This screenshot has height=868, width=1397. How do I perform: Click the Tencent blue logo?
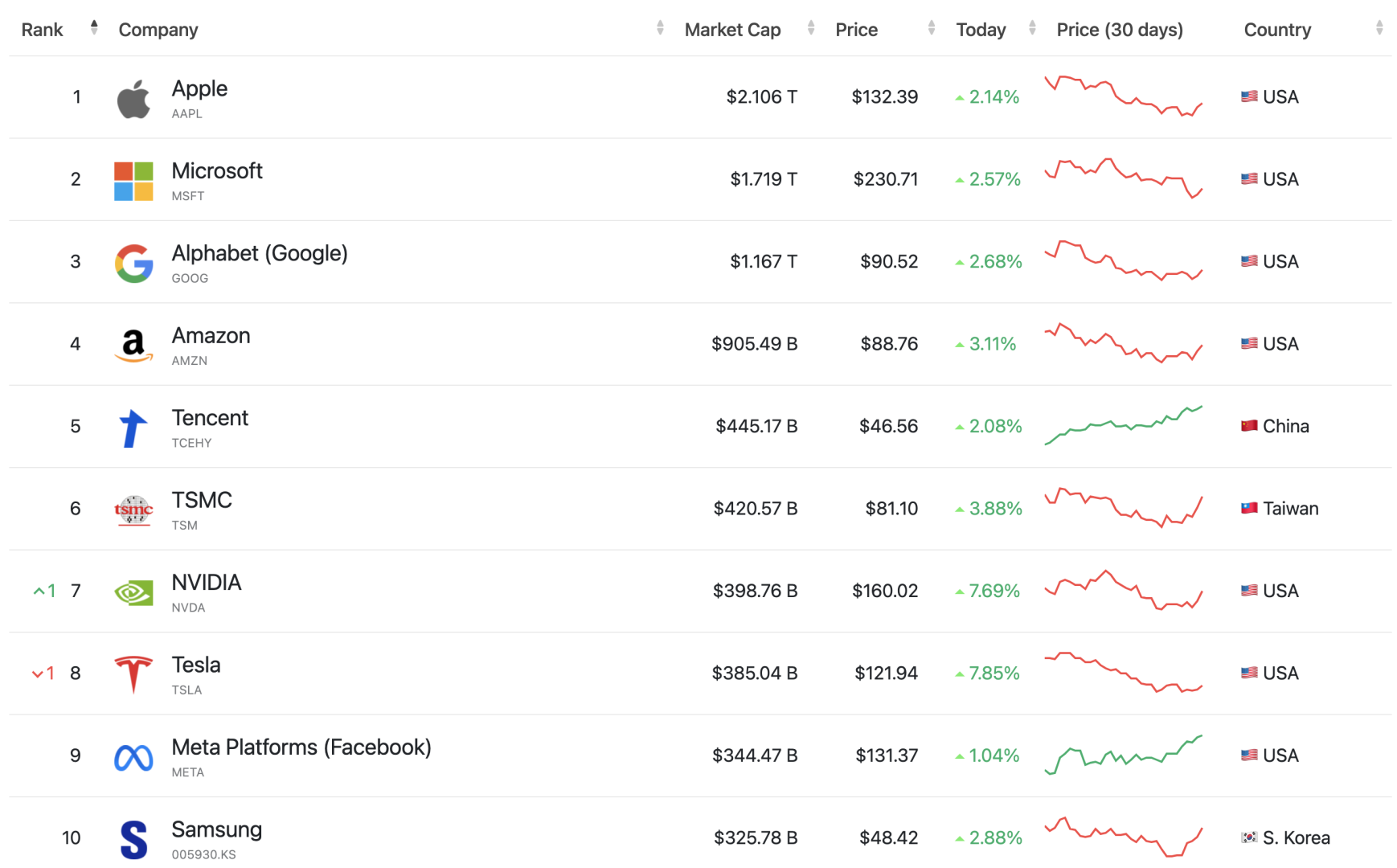click(x=133, y=428)
